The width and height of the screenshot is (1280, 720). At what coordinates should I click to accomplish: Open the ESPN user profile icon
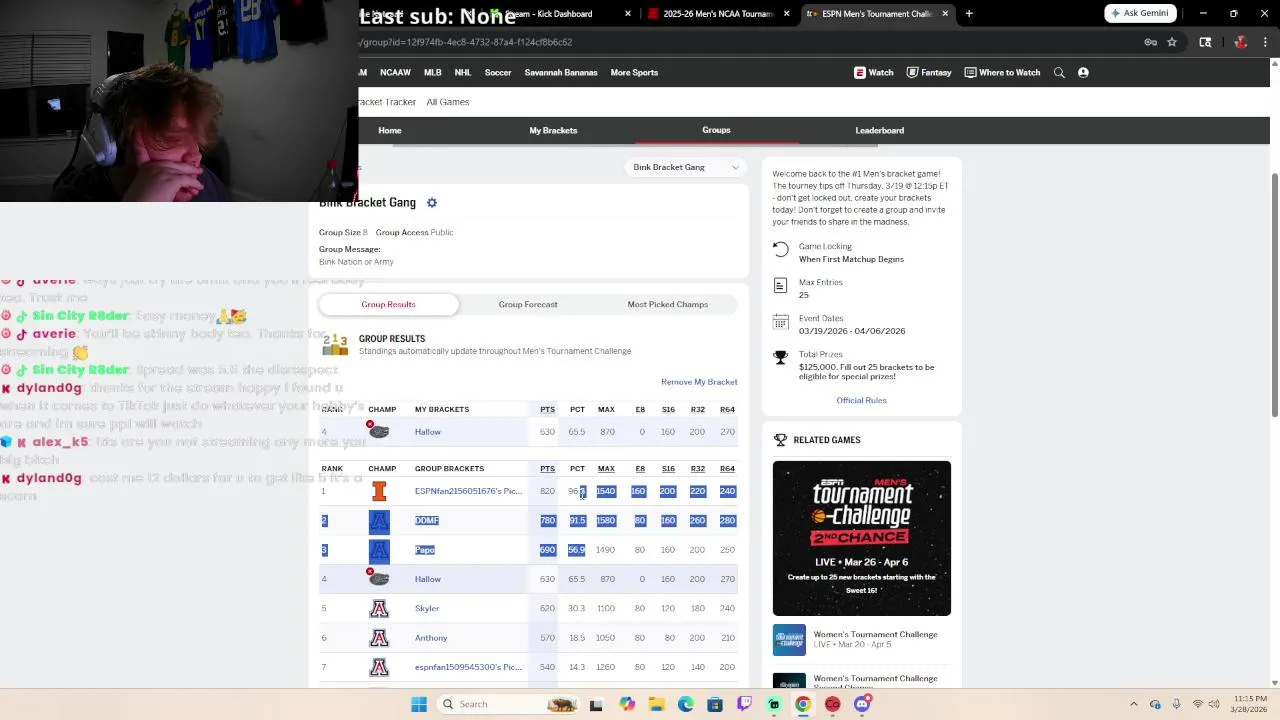tap(1083, 73)
